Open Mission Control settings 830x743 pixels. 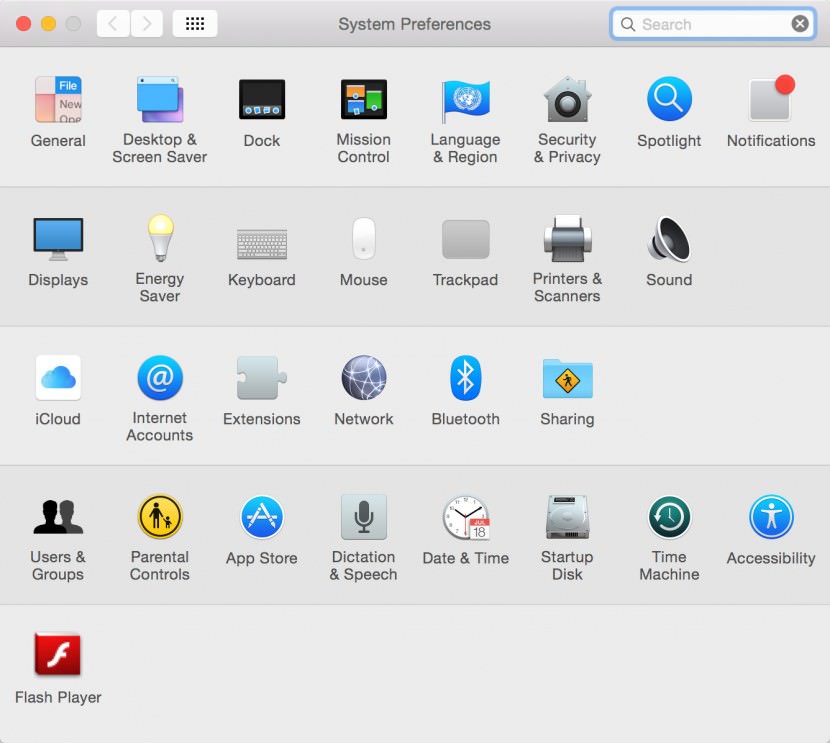(x=363, y=99)
